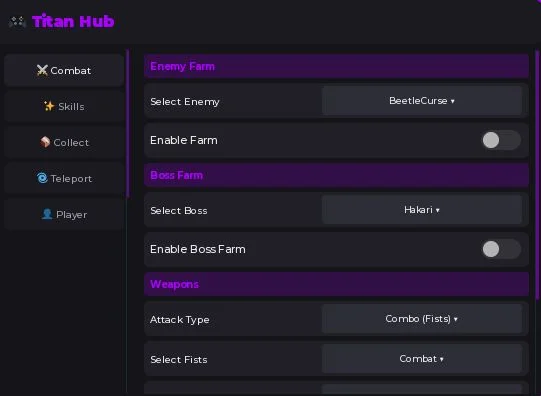Toggle the Enable Farm switch
The image size is (541, 396).
point(501,140)
